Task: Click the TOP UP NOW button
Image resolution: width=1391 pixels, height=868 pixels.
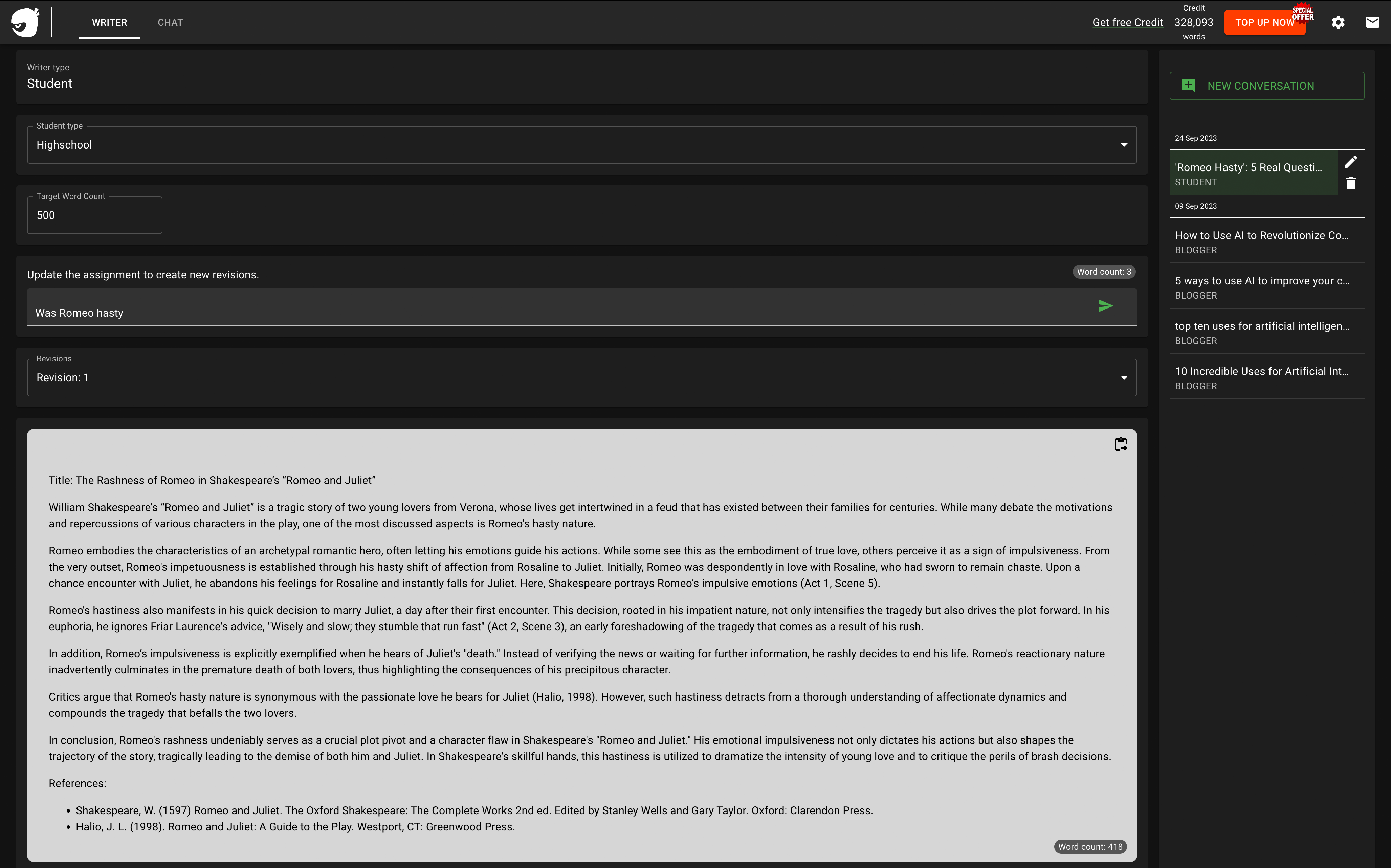Action: tap(1265, 22)
